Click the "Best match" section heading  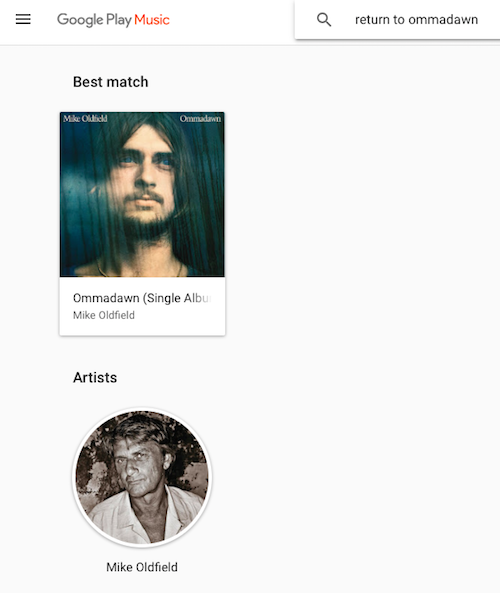click(110, 82)
